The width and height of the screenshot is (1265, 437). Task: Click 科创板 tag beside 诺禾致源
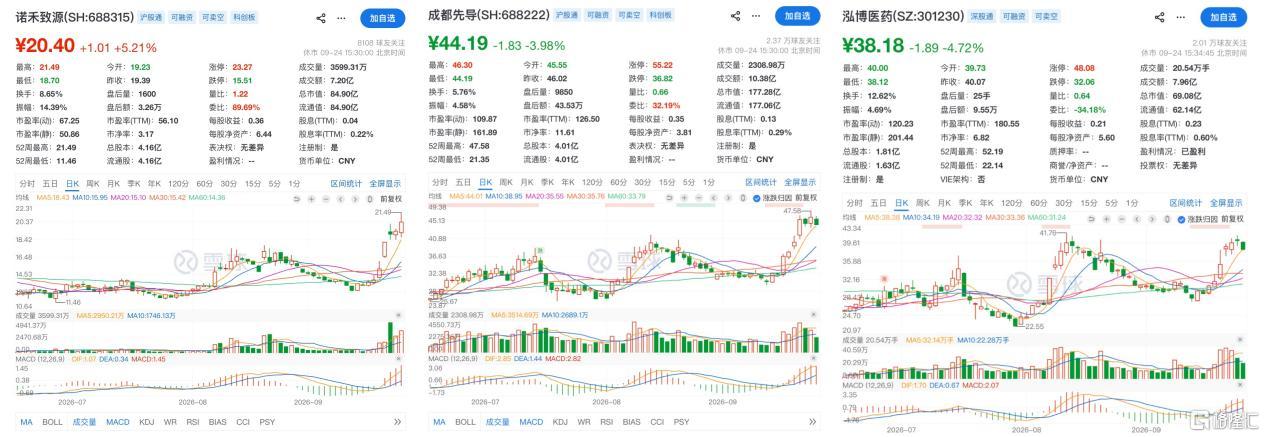pos(244,17)
